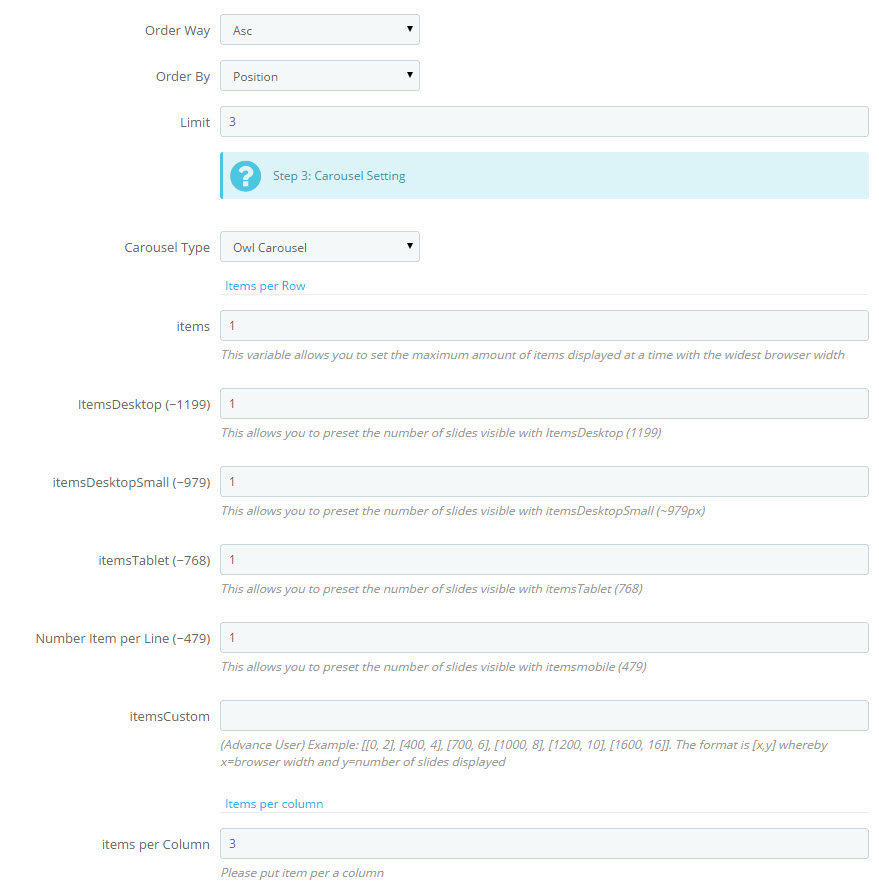Expand the Carousel Type dropdown

(x=320, y=247)
